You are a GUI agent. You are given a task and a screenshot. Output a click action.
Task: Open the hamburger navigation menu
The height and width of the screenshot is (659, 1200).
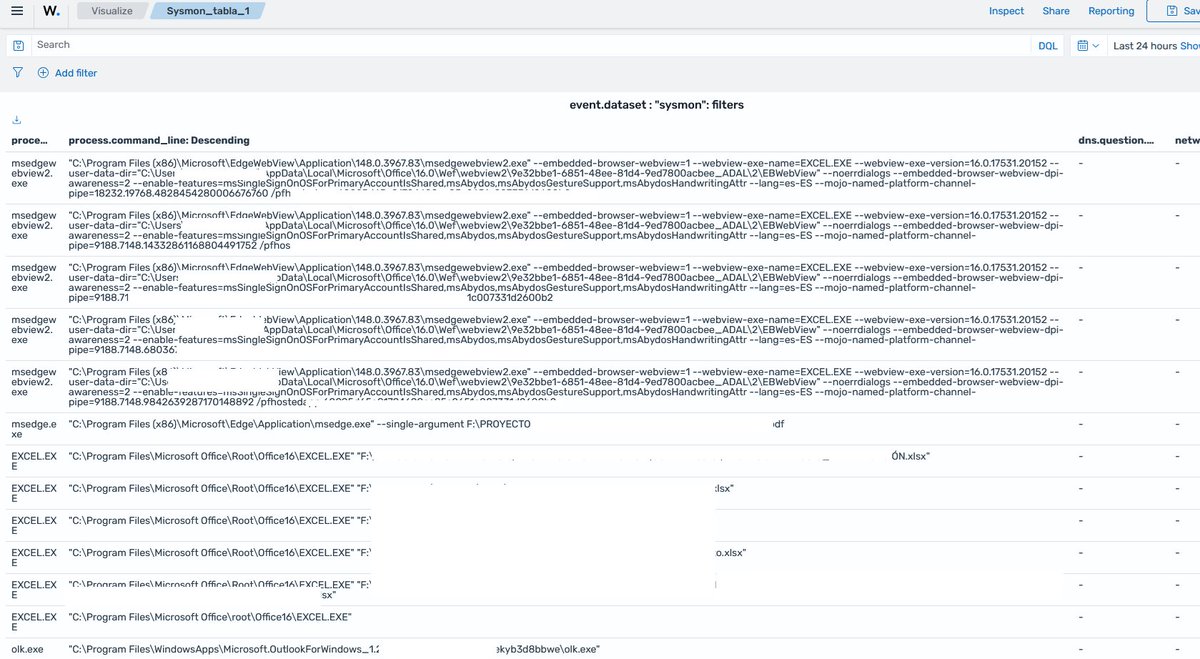pyautogui.click(x=18, y=11)
